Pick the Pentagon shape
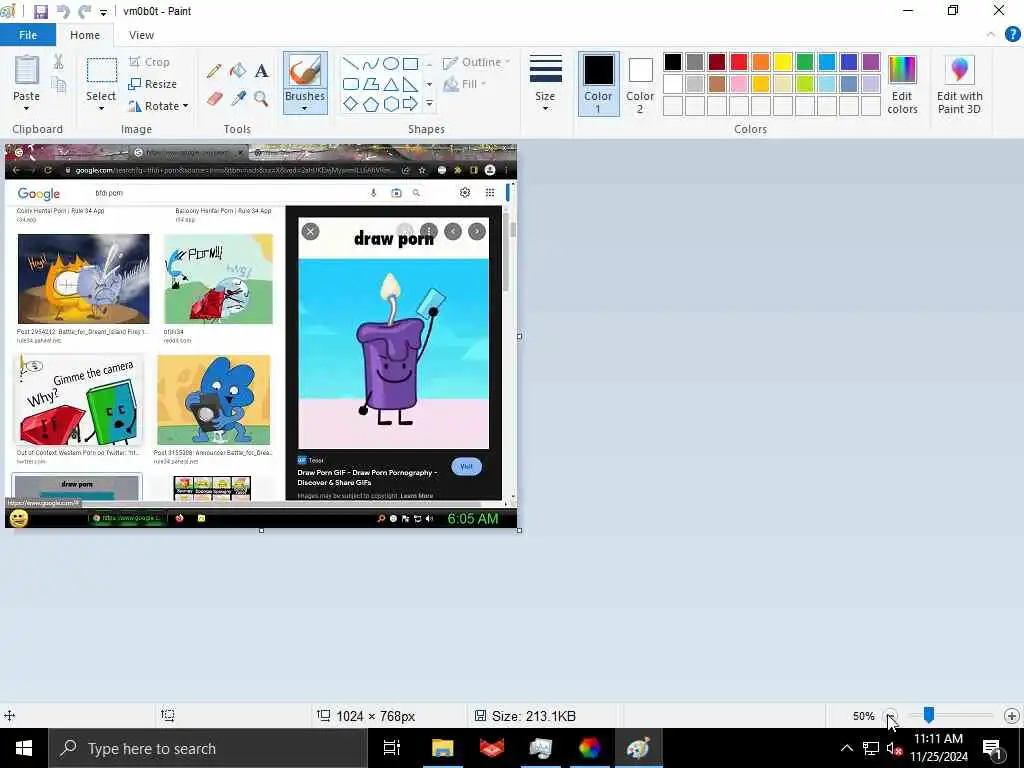 [371, 104]
